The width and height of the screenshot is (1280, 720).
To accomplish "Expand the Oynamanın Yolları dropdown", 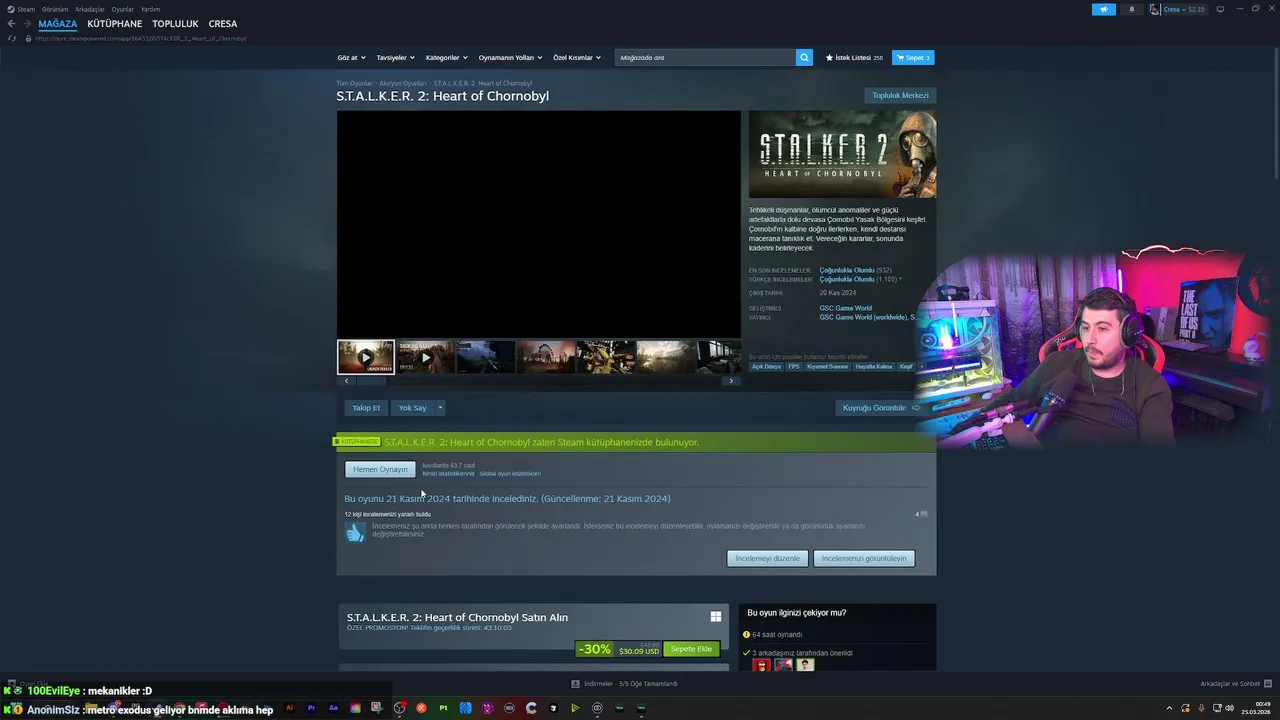I will coord(510,58).
